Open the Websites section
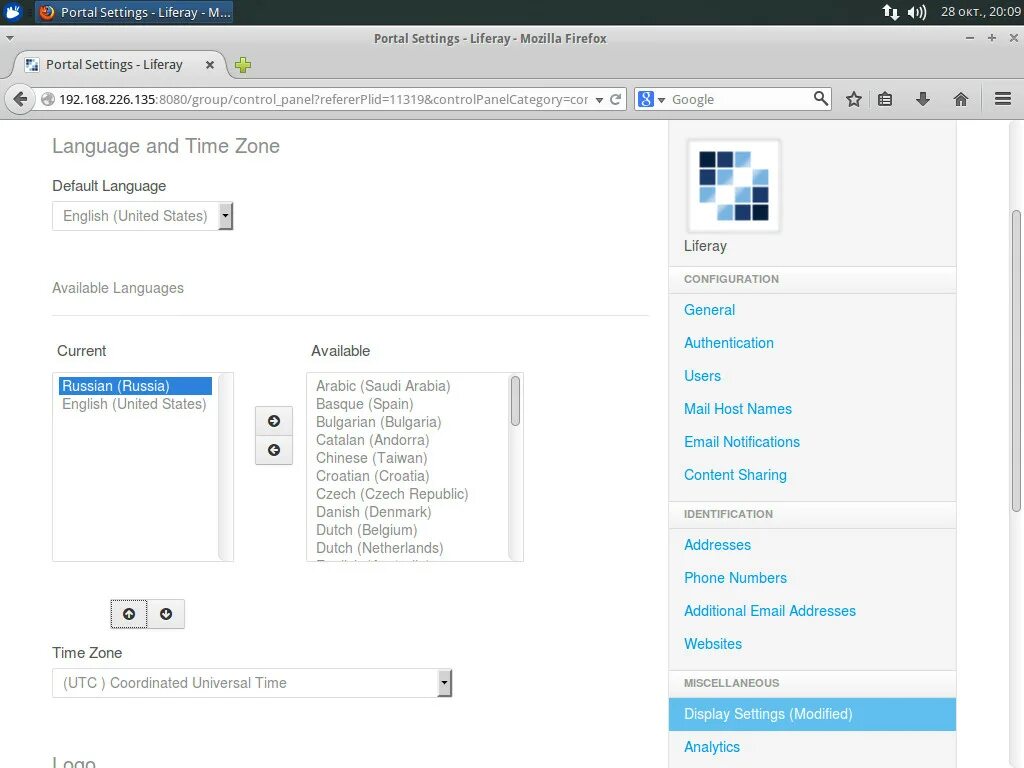The width and height of the screenshot is (1024, 768). [x=712, y=644]
